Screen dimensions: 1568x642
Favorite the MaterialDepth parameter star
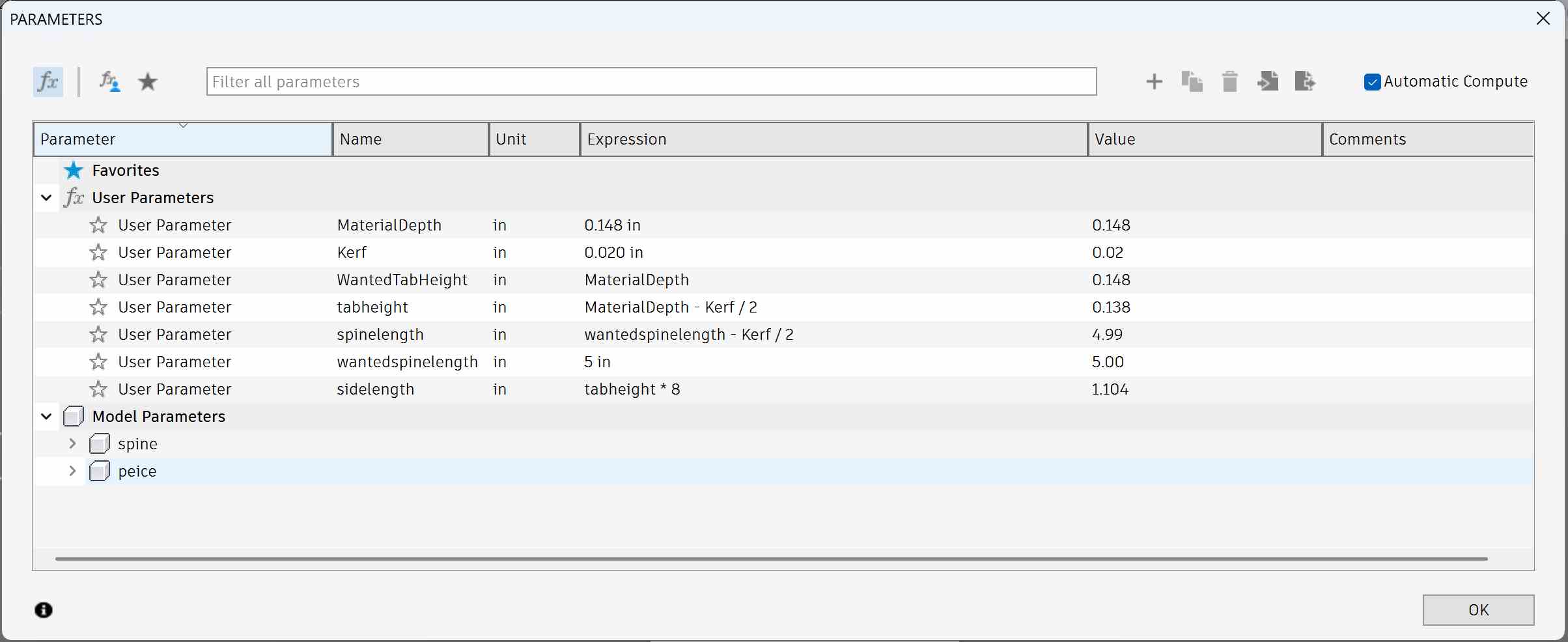[98, 225]
